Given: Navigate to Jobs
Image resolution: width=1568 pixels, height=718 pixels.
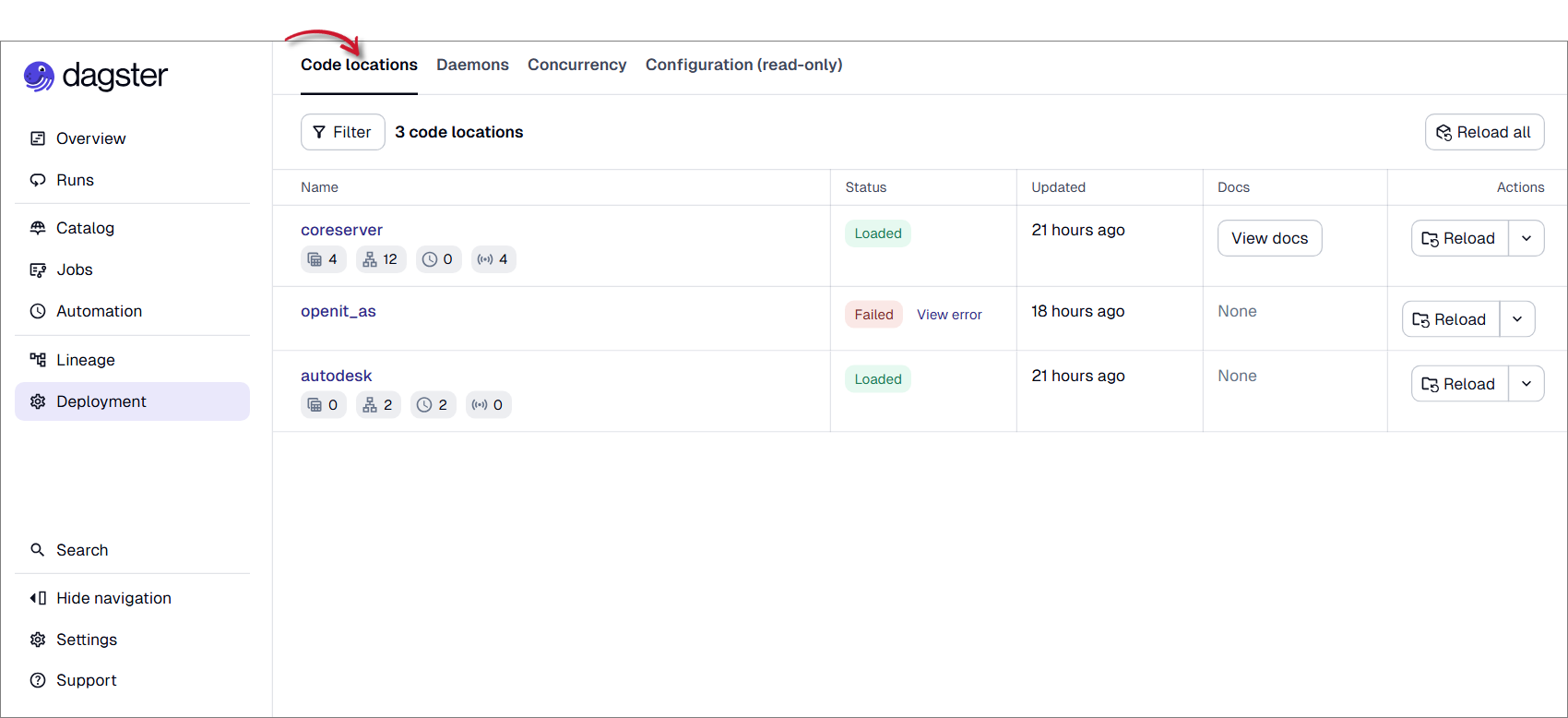Looking at the screenshot, I should tap(132, 269).
